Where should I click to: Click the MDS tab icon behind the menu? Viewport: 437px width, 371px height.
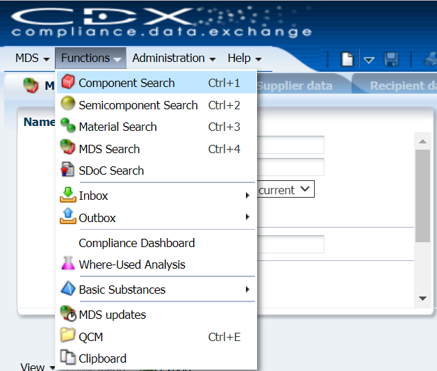(31, 85)
